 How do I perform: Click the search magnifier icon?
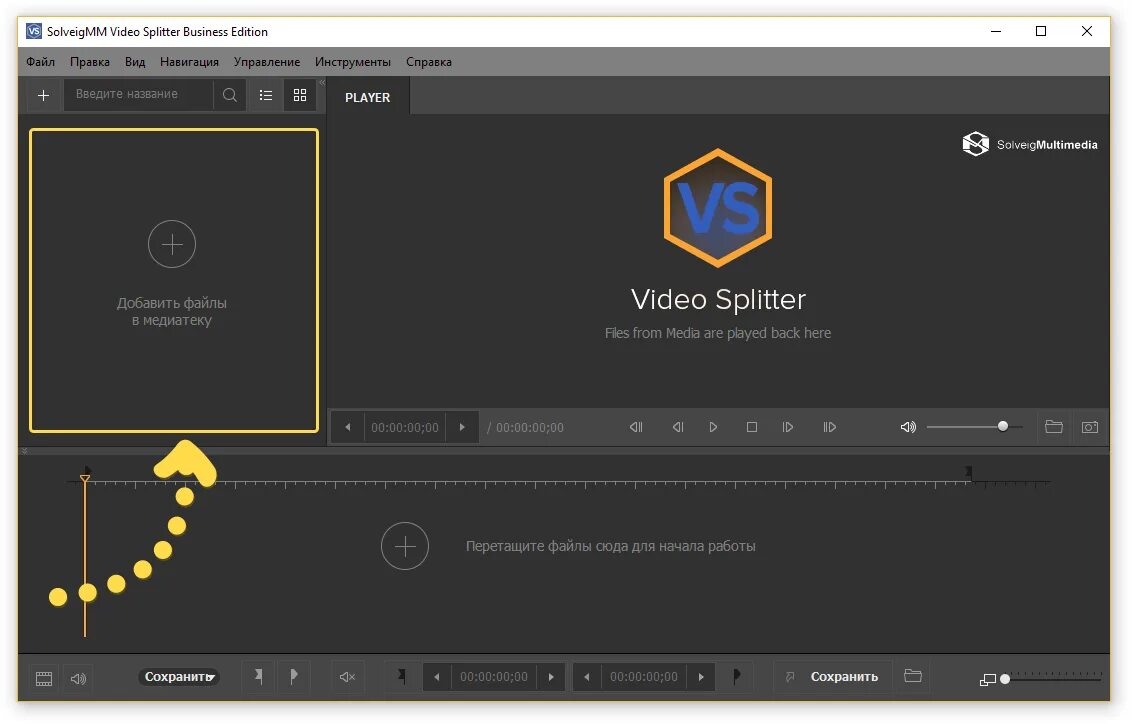tap(230, 95)
